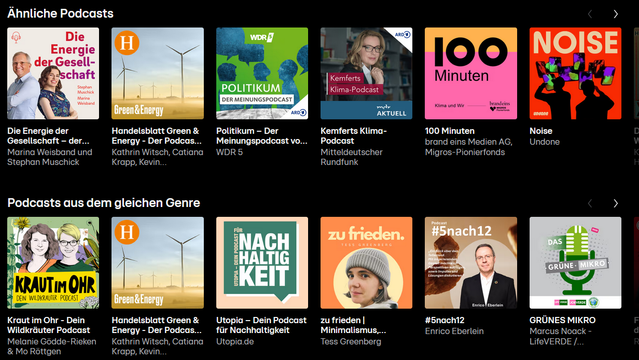Viewport: 639px width, 360px height.
Task: Open Grünes Mikro cover art
Action: tap(575, 263)
